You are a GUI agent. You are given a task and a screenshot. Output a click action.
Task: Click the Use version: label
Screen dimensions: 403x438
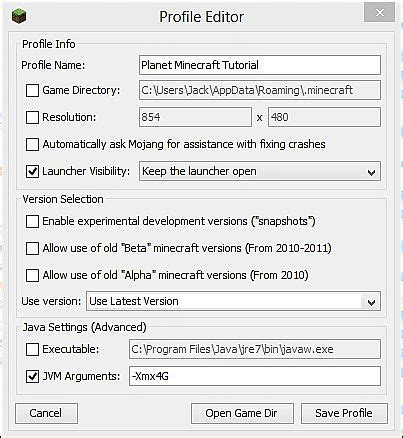coord(51,301)
